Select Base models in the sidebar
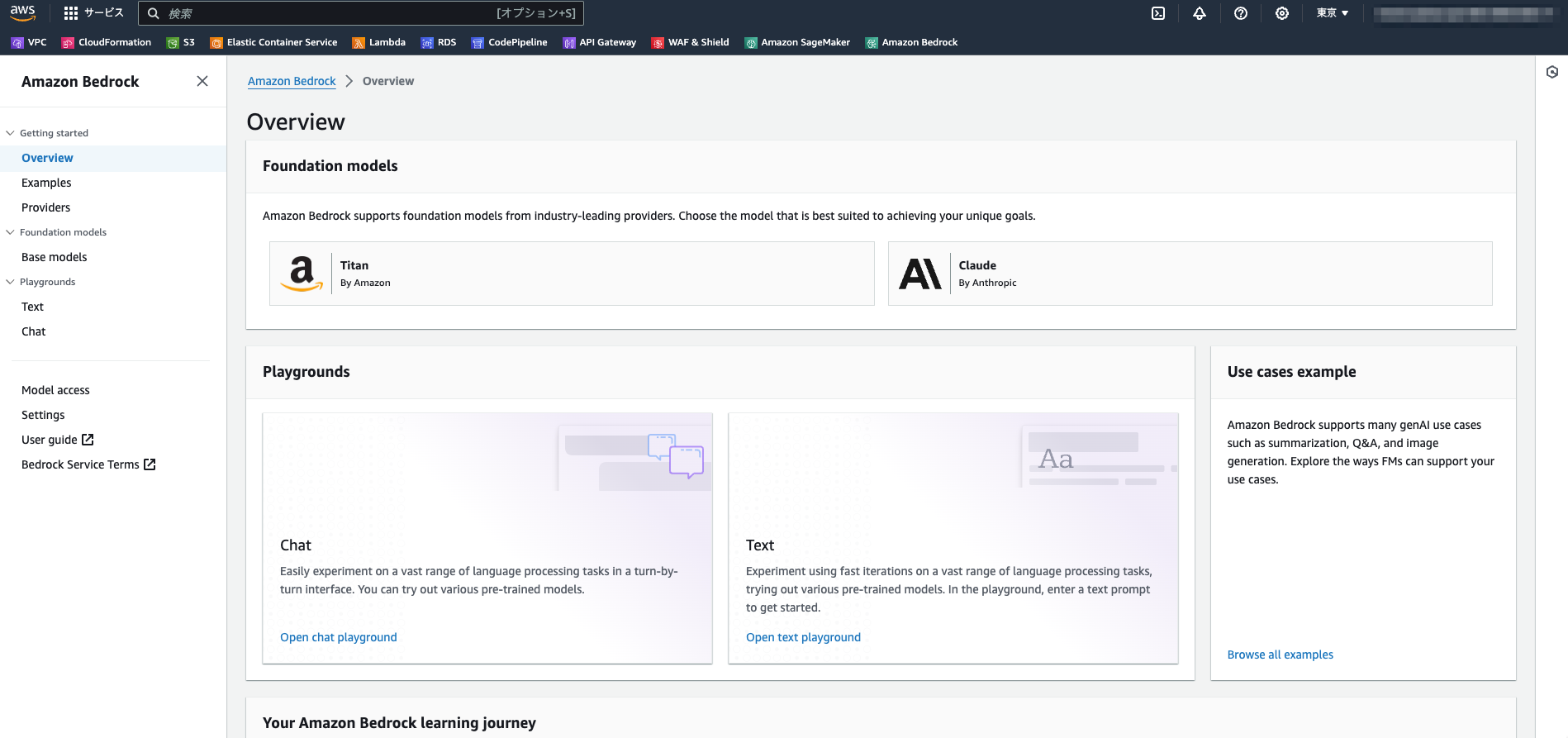 (54, 257)
